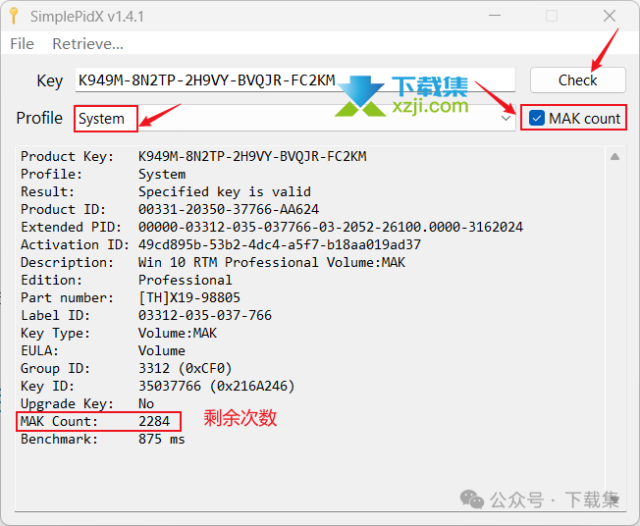Open the File menu

pos(22,44)
